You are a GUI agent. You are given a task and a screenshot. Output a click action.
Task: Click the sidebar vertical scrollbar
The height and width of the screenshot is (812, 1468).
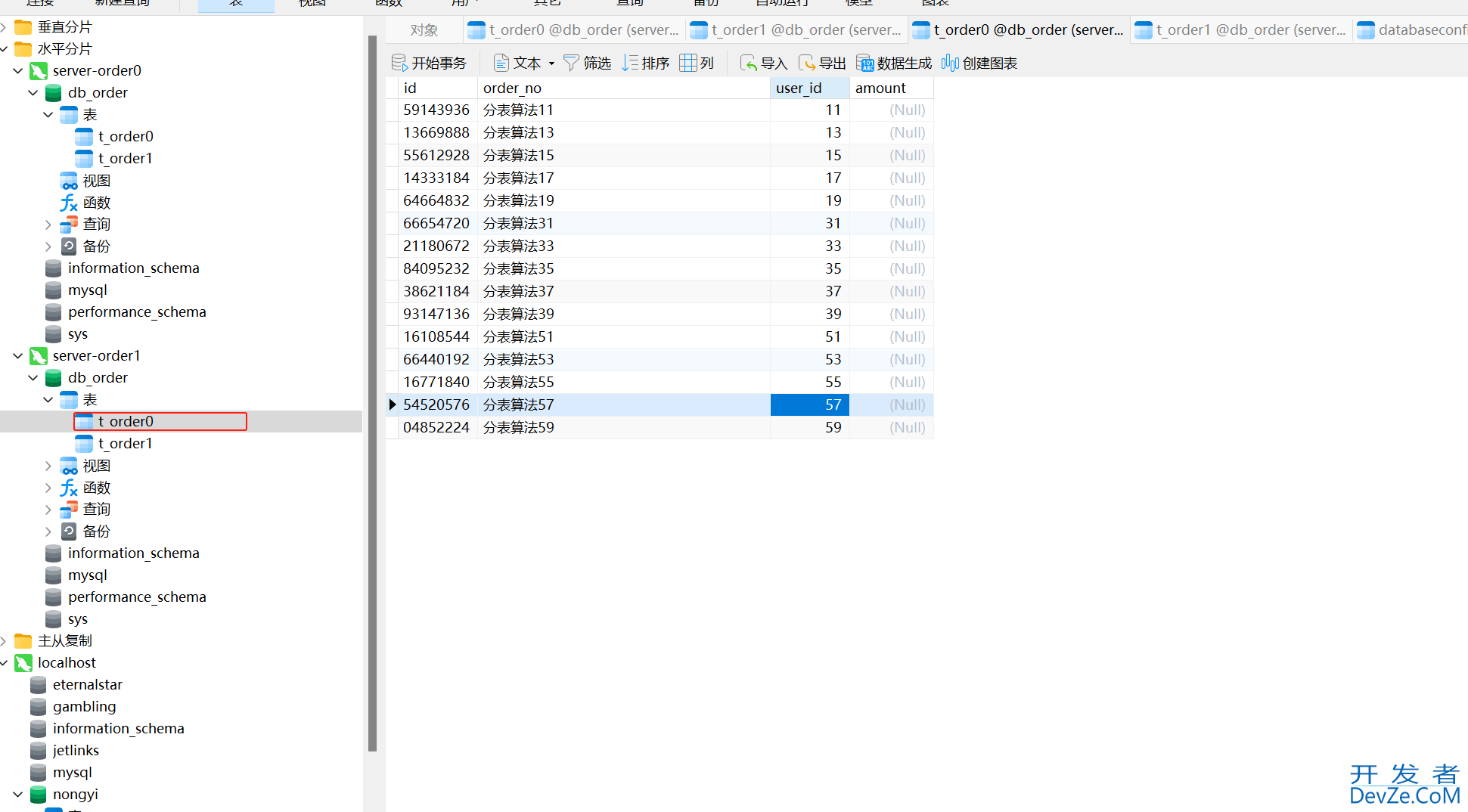point(372,393)
